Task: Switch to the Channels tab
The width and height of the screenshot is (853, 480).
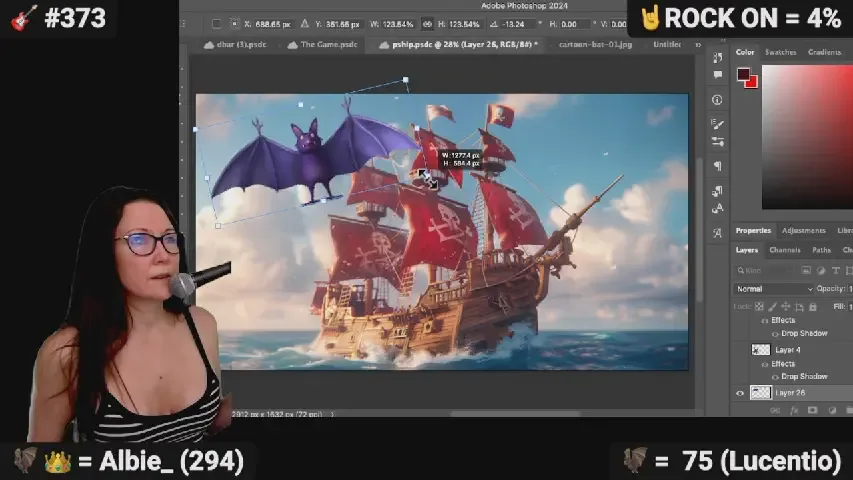Action: point(784,250)
